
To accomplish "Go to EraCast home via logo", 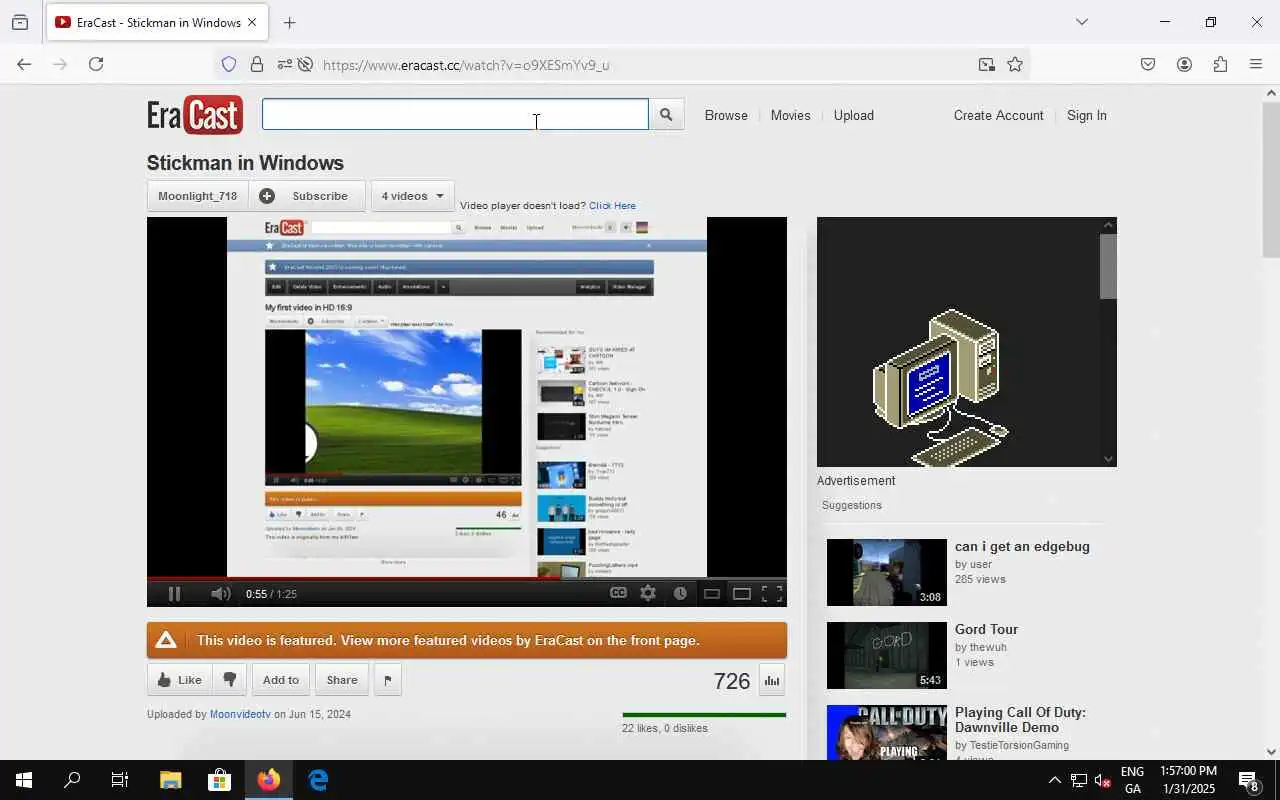I will [195, 115].
